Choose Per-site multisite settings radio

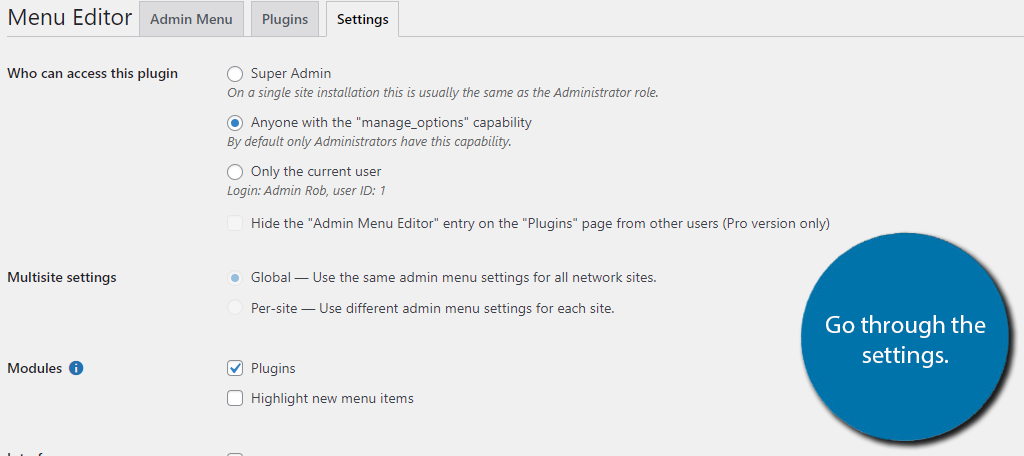[x=235, y=308]
